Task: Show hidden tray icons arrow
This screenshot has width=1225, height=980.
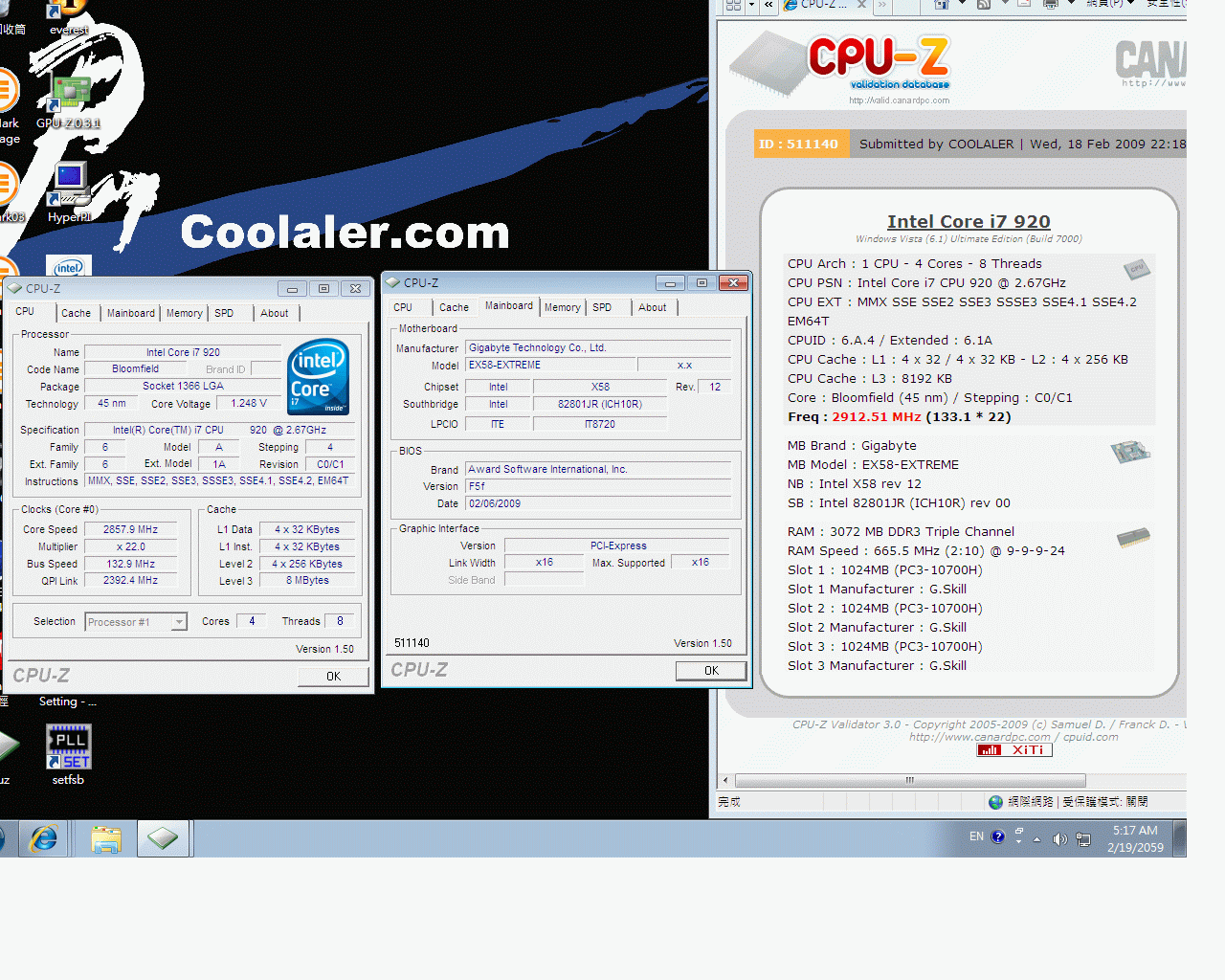Action: click(1037, 839)
